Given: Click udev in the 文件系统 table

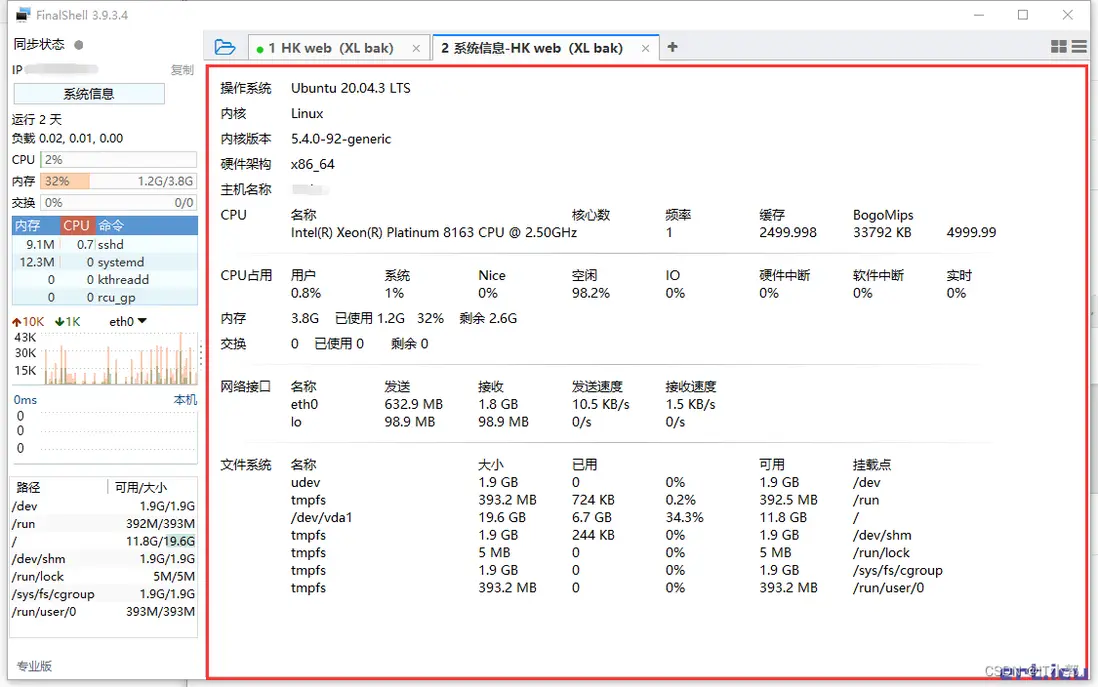Looking at the screenshot, I should click(305, 483).
